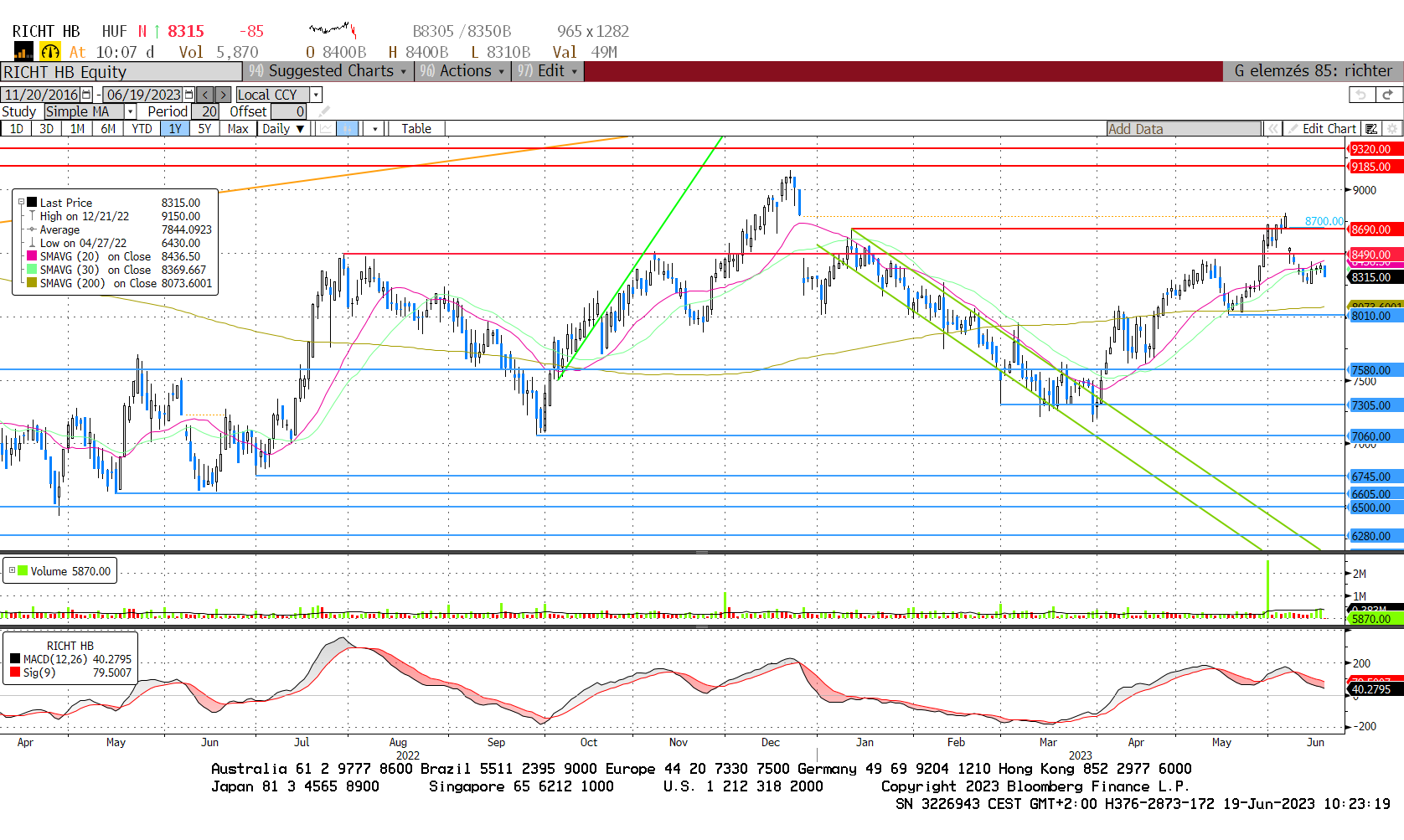Click the green Volume legend swatch

pyautogui.click(x=23, y=570)
